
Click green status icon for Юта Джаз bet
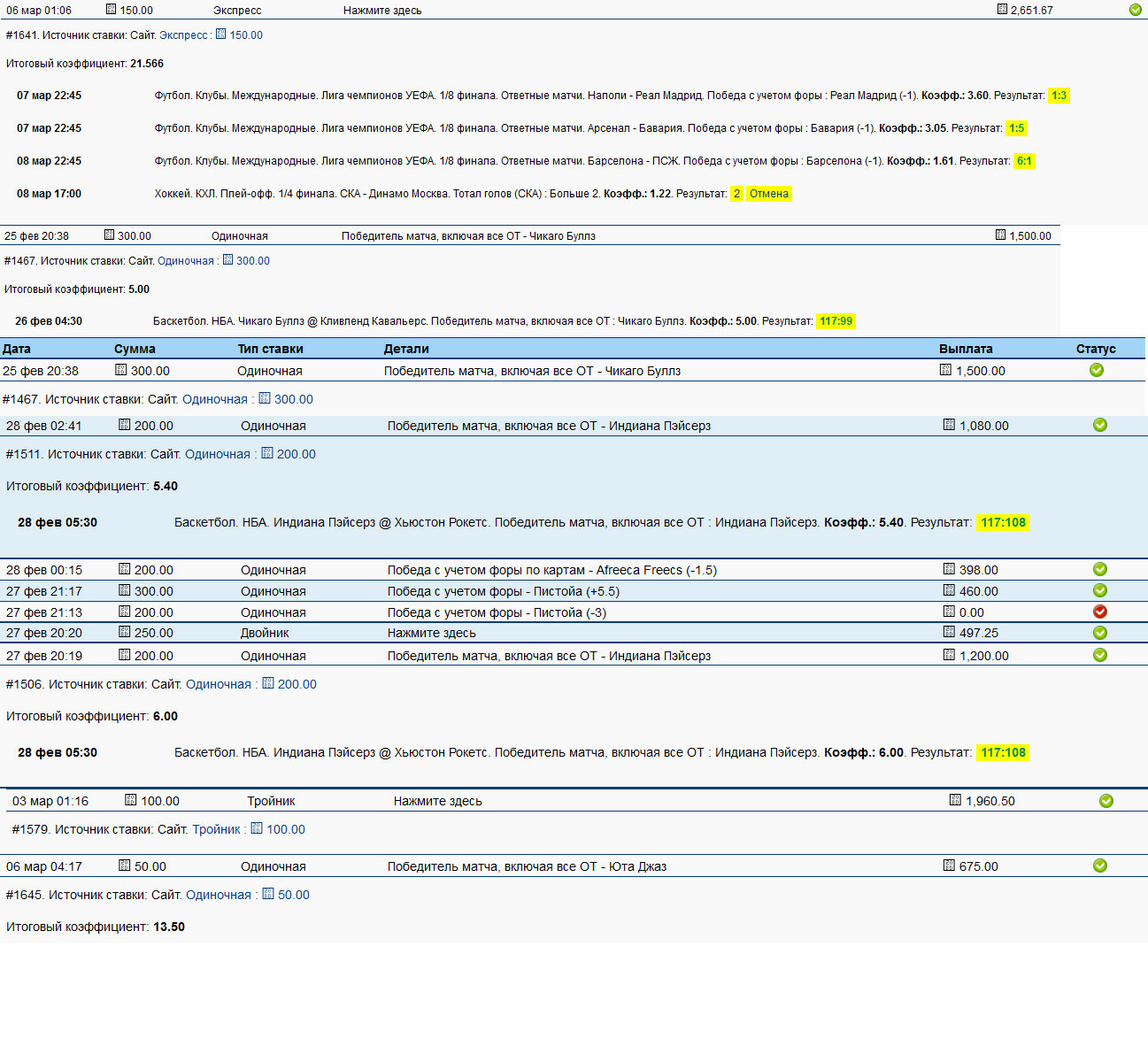1100,866
